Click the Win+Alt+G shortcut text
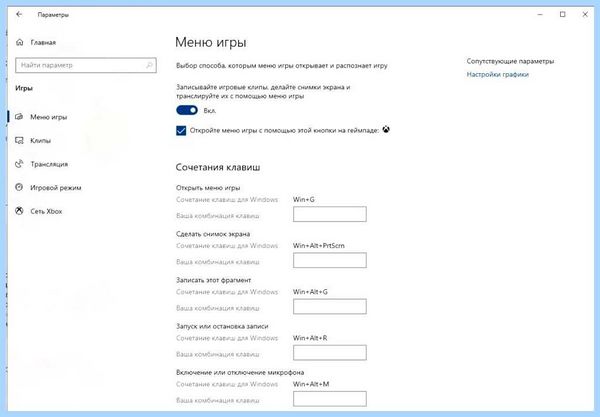 (x=310, y=292)
